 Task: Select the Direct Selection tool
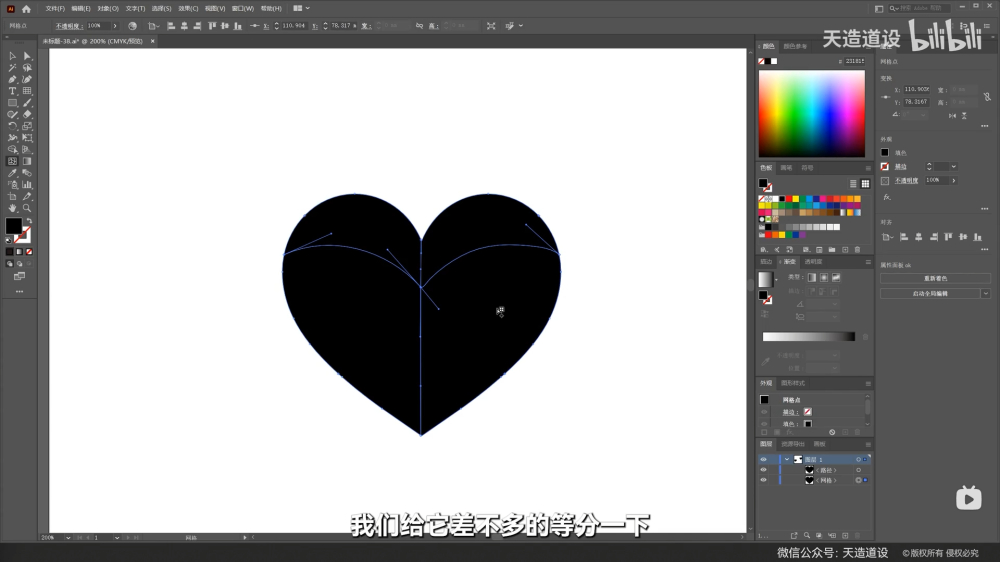[27, 56]
